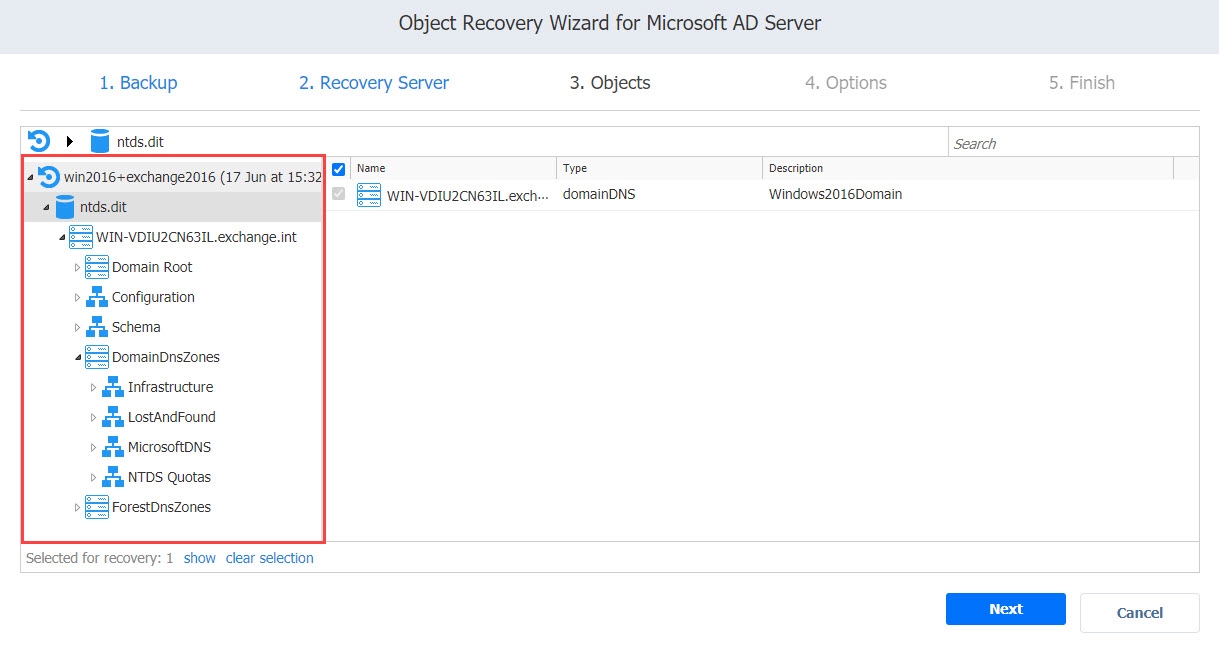
Task: Toggle the WIN-VDIU2CN63IL row checkbox
Action: [x=338, y=194]
